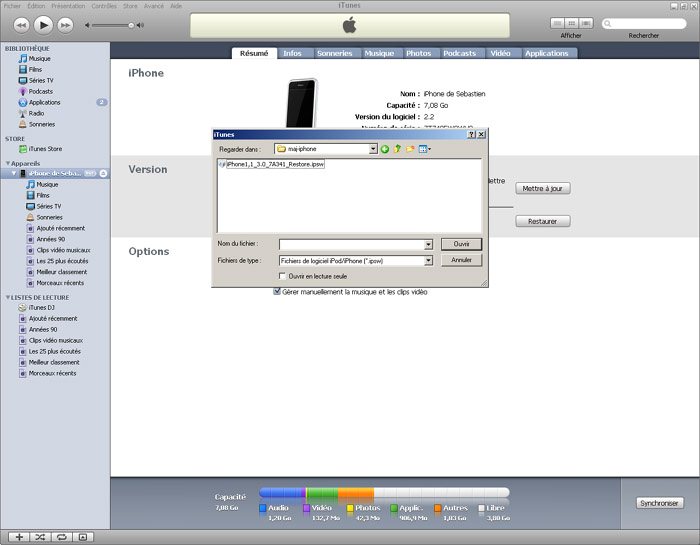Switch to the Photos tab
Screen dimensions: 700x545
click(x=418, y=53)
